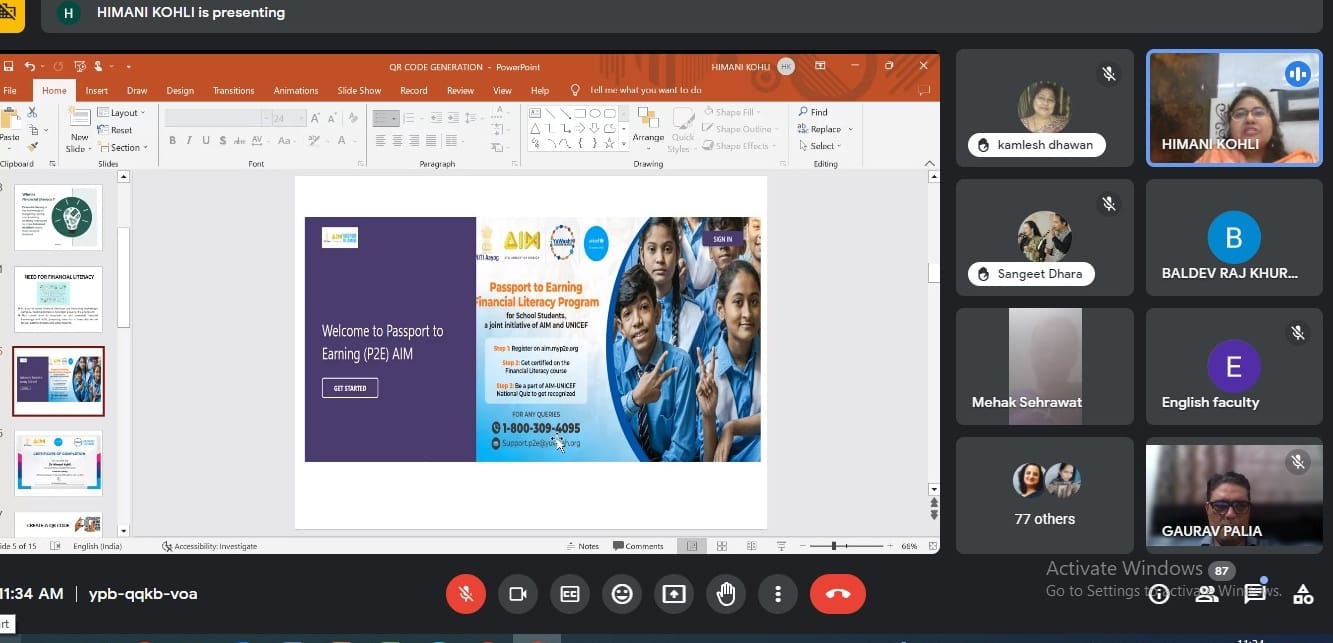Click Accessibility: Investigate in status bar

click(x=210, y=546)
